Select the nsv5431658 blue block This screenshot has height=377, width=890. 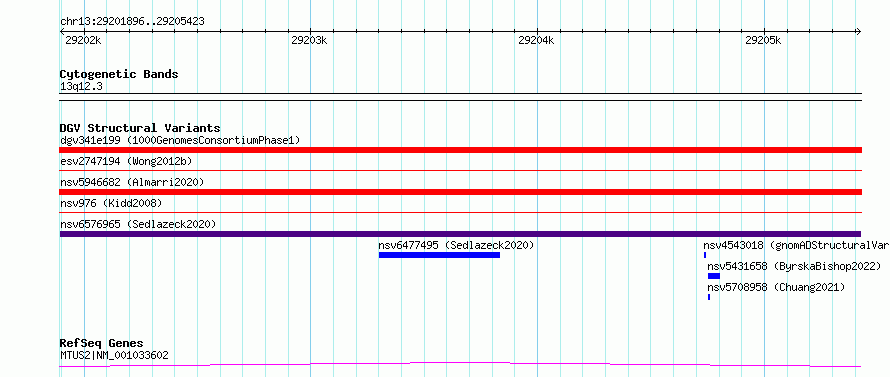713,276
